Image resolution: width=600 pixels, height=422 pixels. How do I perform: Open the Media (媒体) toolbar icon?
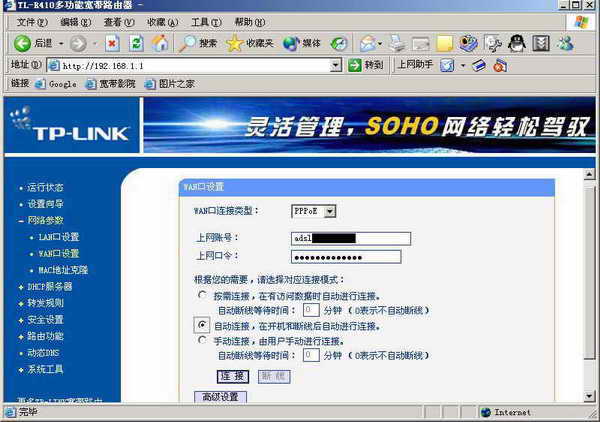pos(292,43)
